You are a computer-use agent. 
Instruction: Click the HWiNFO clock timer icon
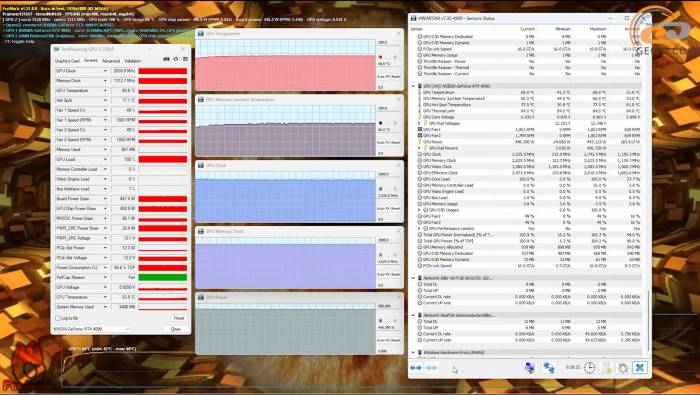click(590, 368)
